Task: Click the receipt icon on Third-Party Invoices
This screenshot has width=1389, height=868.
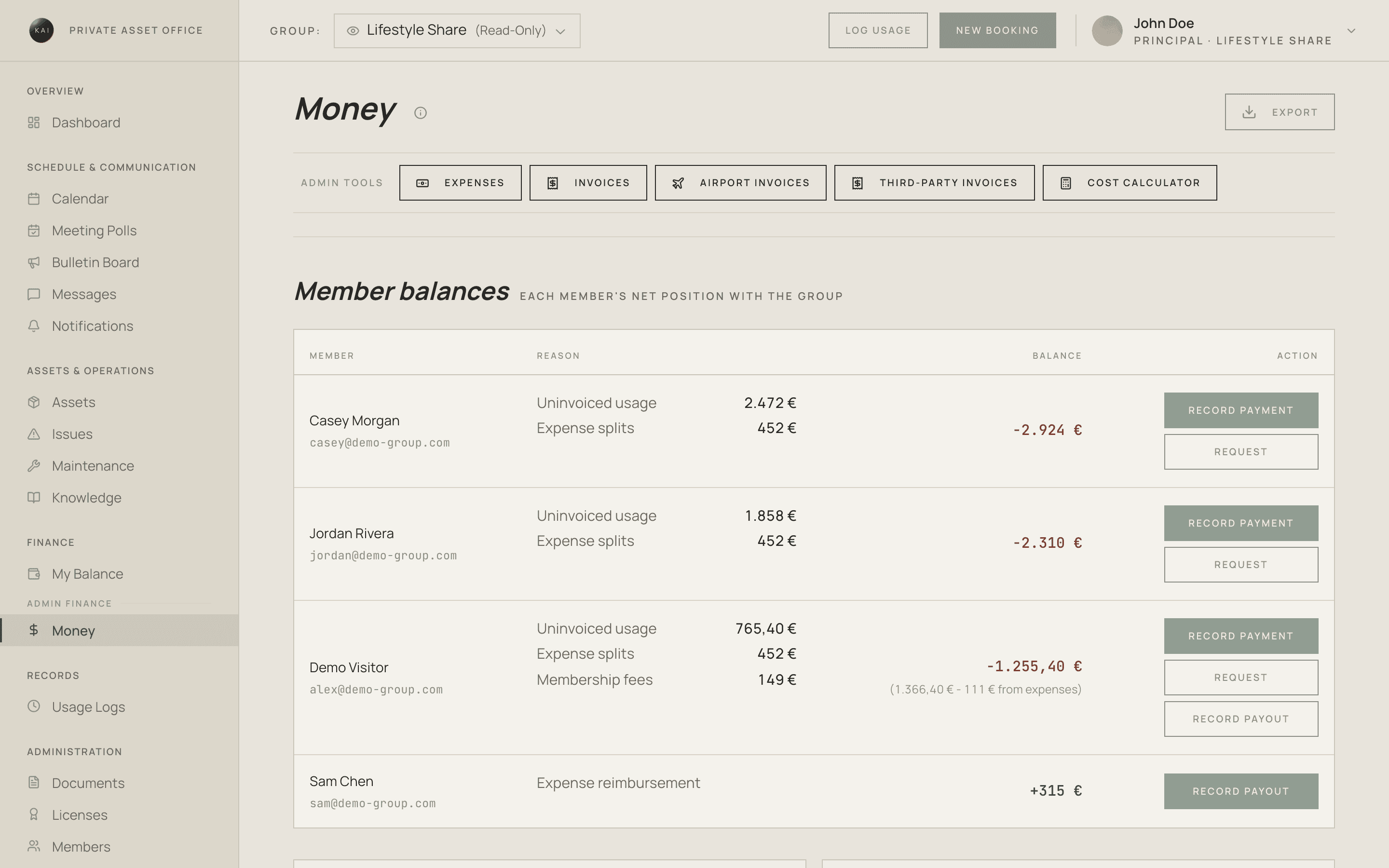Action: click(x=858, y=183)
